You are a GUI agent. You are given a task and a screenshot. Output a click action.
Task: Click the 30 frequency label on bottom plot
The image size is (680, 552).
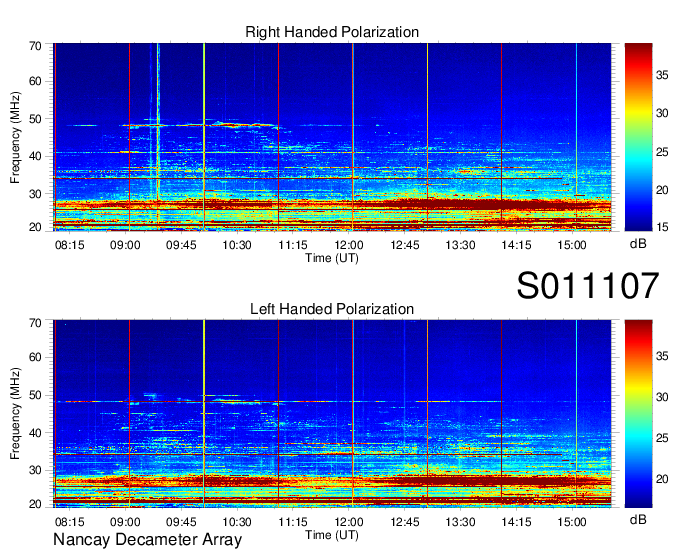point(36,470)
